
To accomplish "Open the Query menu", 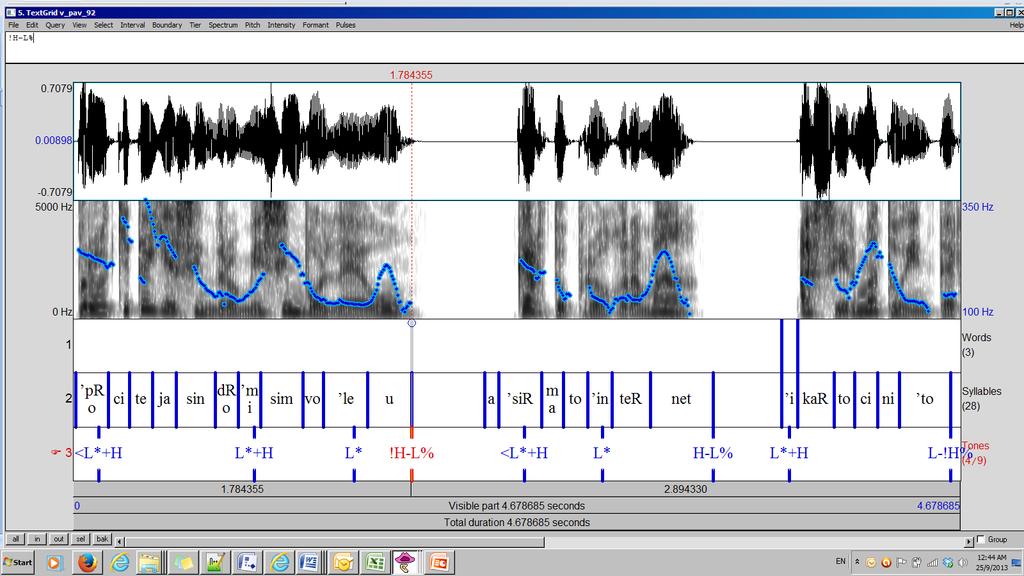I will (55, 25).
